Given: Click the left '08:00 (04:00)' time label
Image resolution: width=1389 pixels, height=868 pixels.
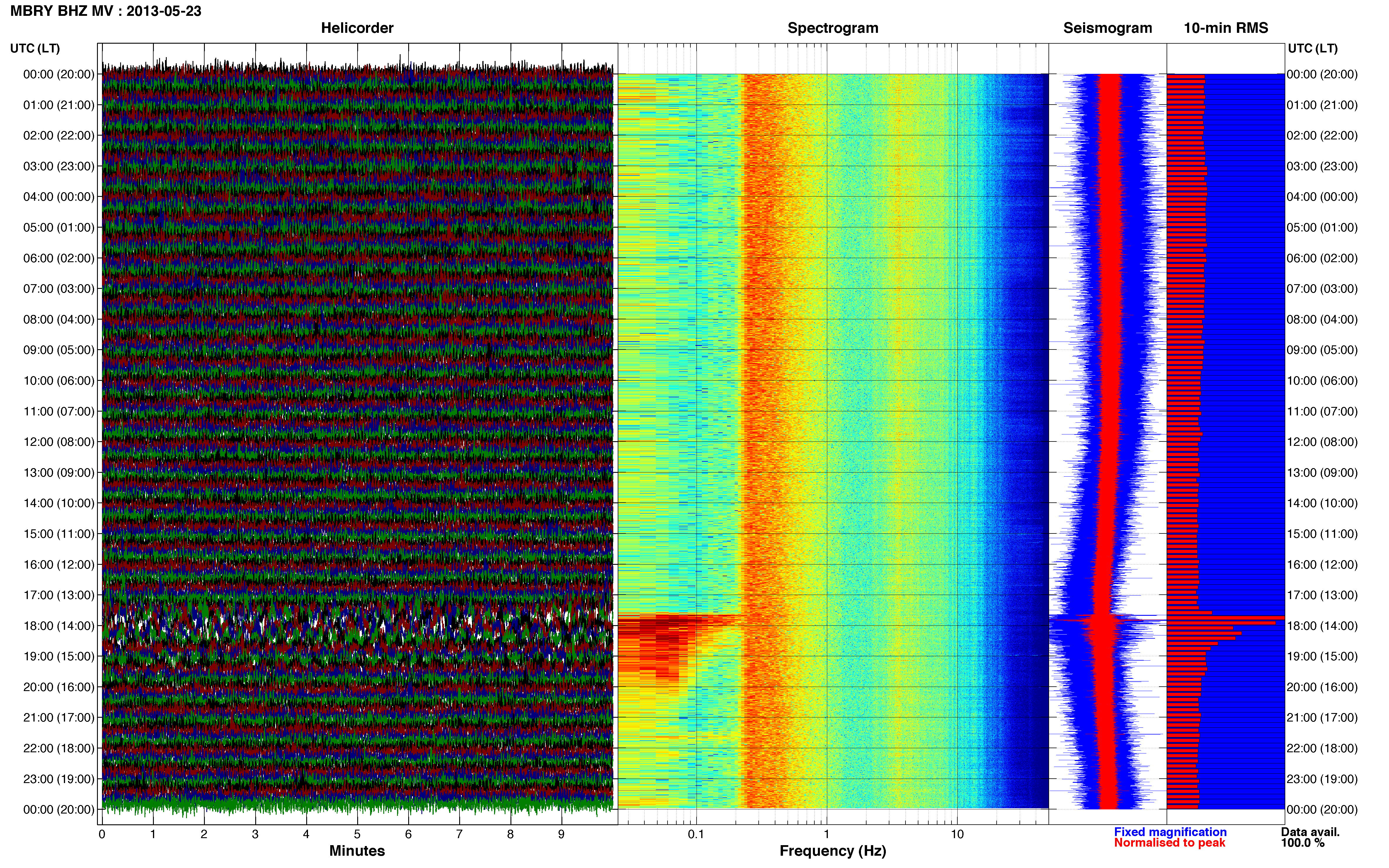Looking at the screenshot, I should click(x=59, y=319).
